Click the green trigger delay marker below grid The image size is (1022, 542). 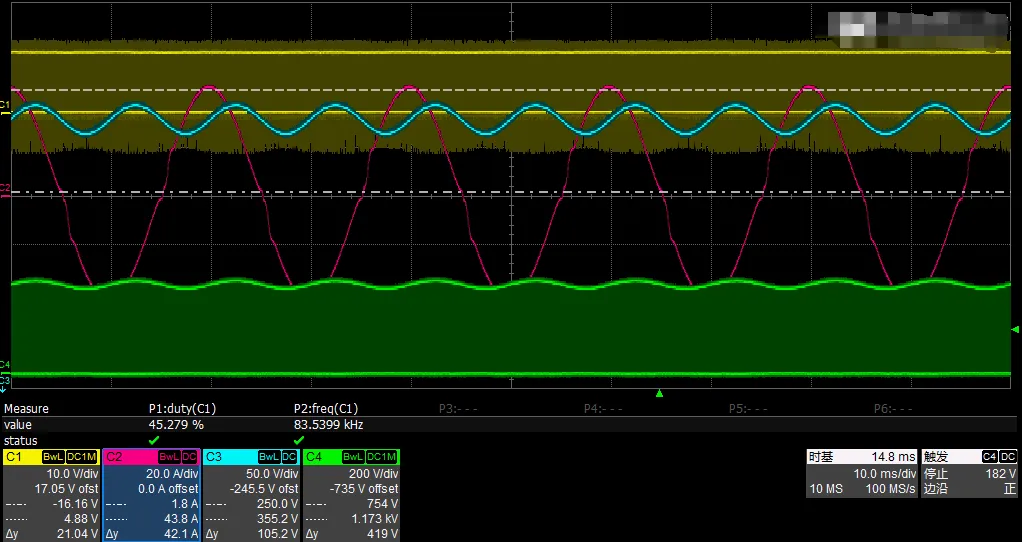coord(659,394)
